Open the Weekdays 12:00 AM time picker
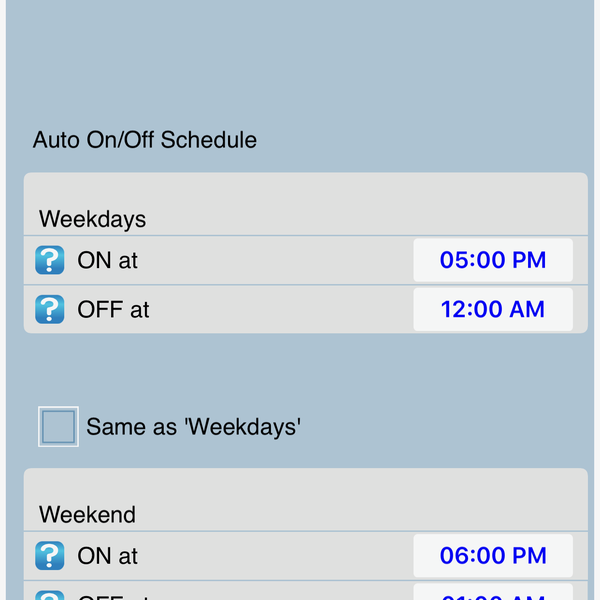The image size is (600, 600). [493, 310]
